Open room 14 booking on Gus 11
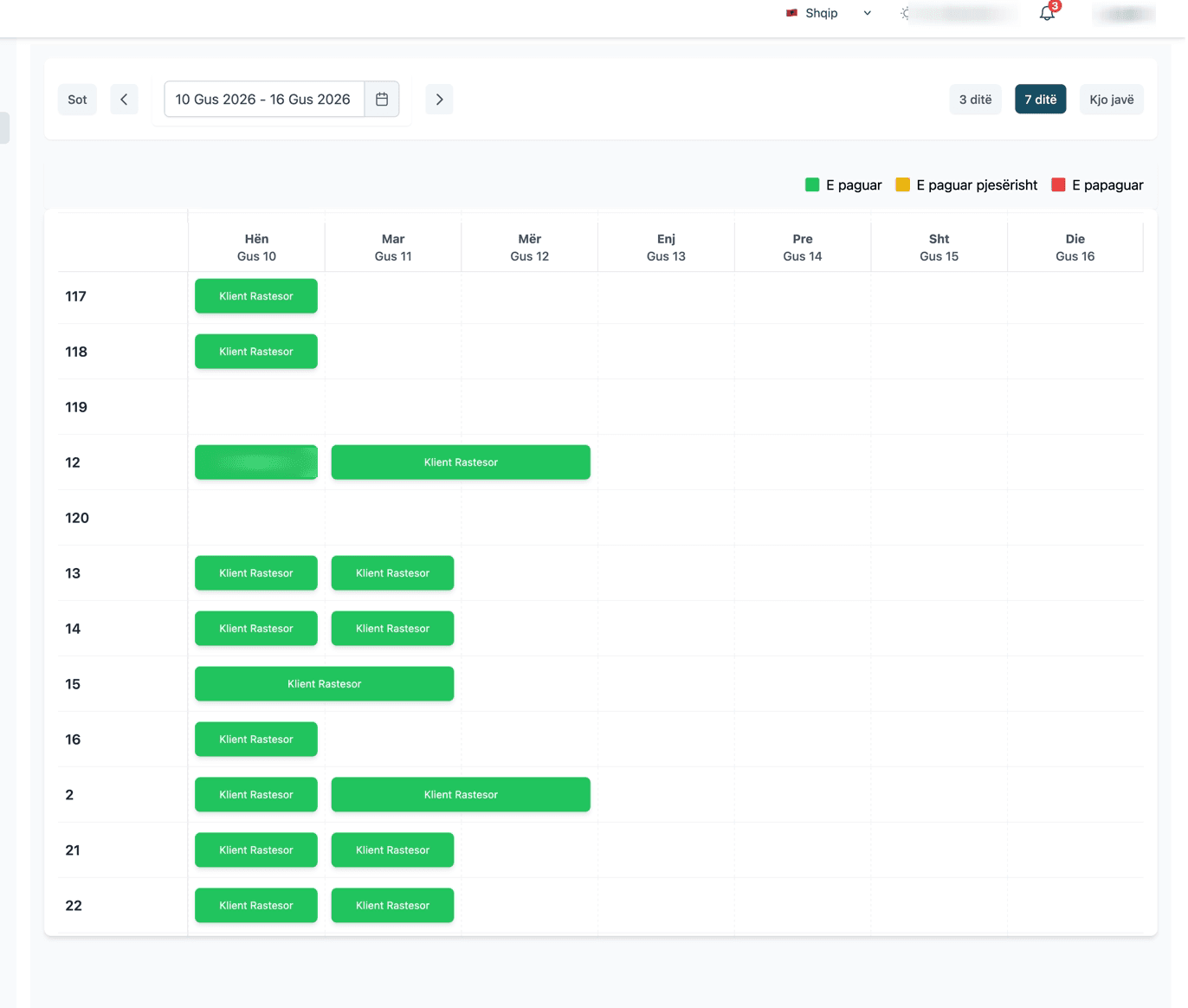Image resolution: width=1188 pixels, height=1008 pixels. point(392,629)
